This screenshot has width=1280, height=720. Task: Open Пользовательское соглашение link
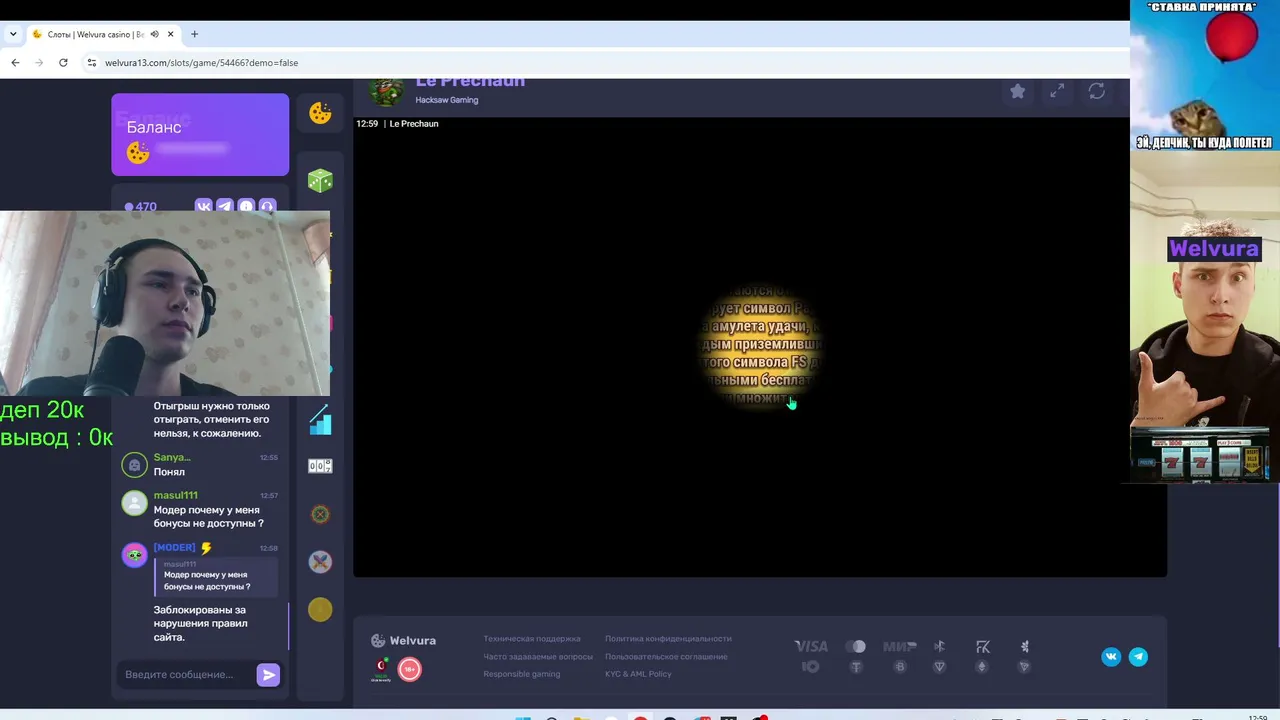(x=666, y=657)
